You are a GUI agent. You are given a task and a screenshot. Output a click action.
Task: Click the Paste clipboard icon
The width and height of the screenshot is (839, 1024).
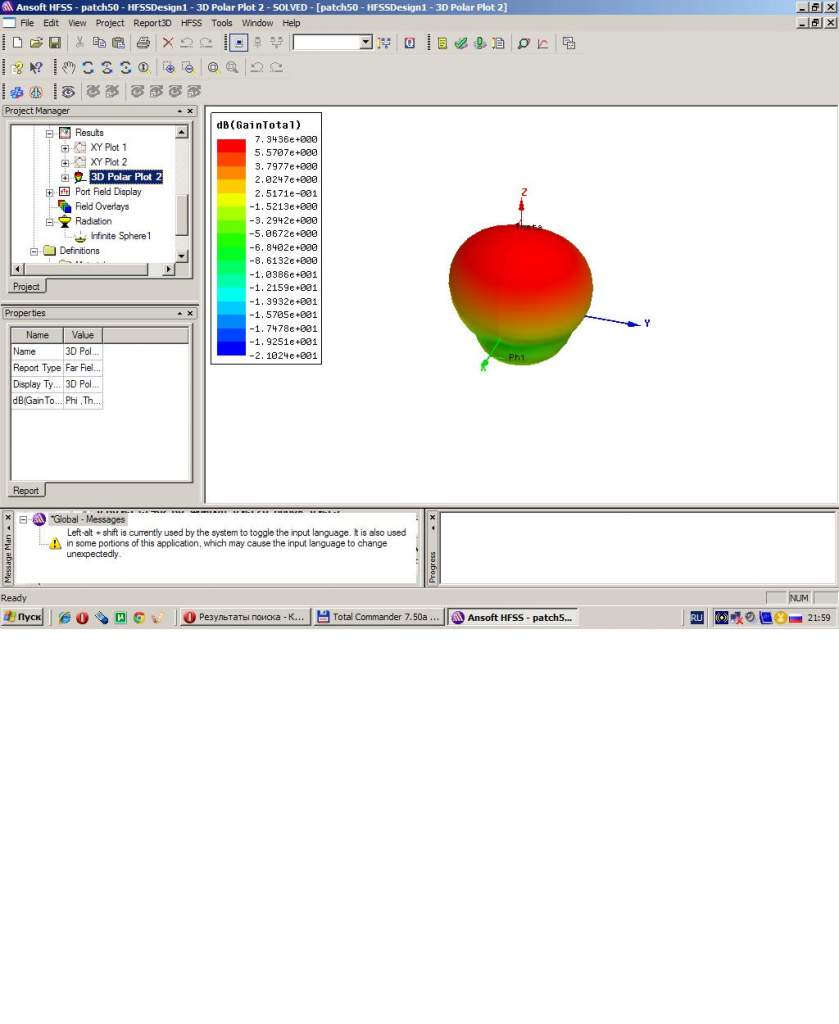pos(118,43)
